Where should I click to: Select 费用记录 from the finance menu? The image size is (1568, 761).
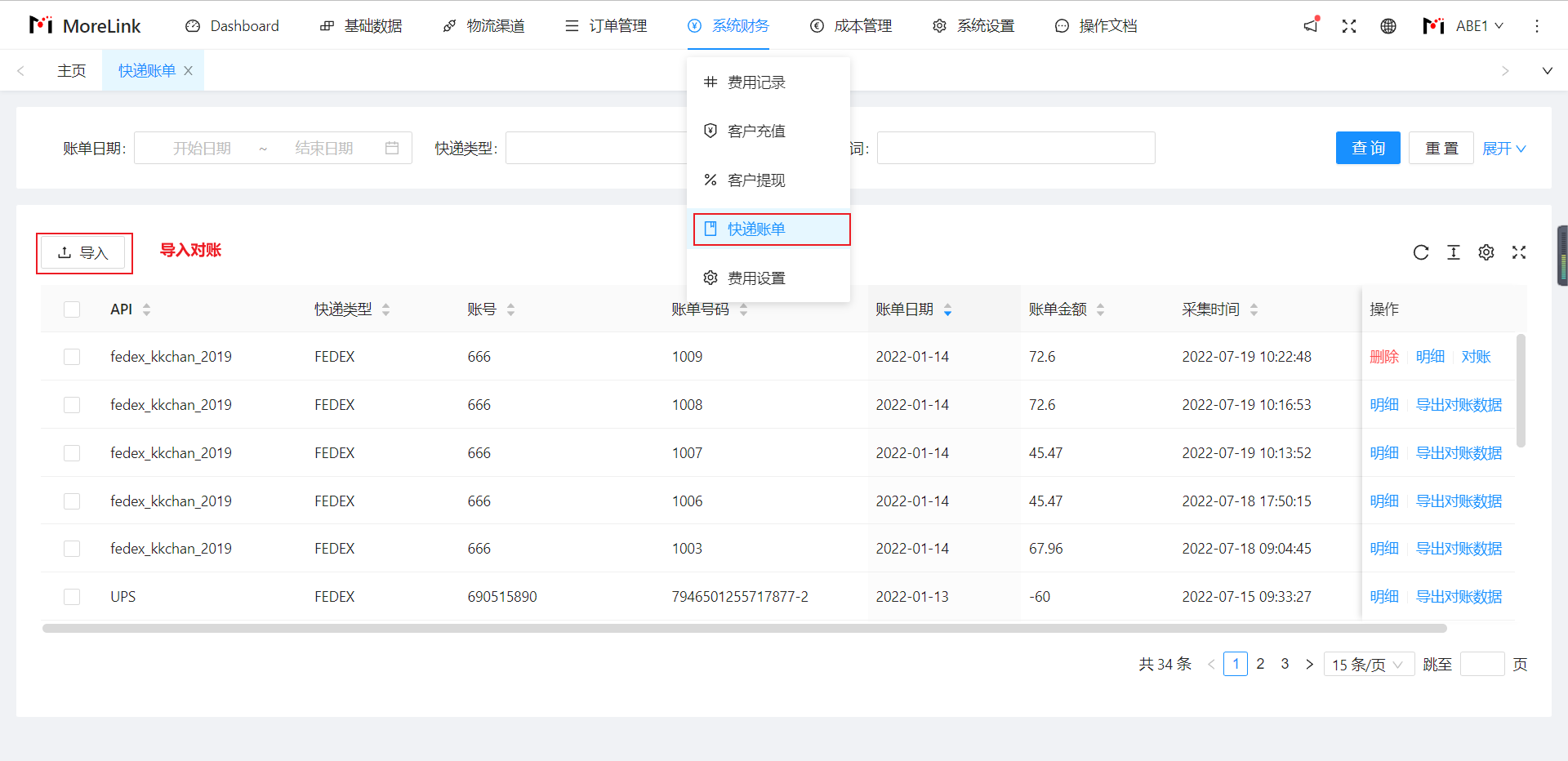756,82
